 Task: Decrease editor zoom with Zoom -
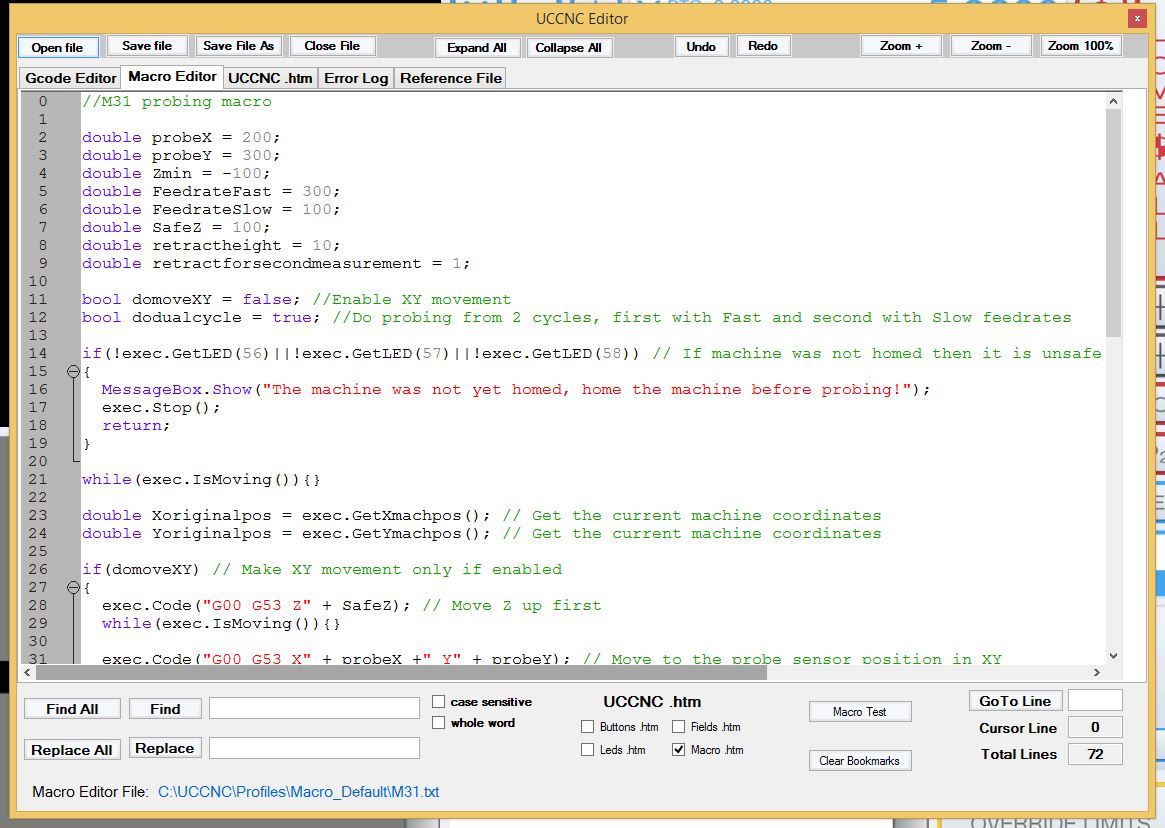991,46
